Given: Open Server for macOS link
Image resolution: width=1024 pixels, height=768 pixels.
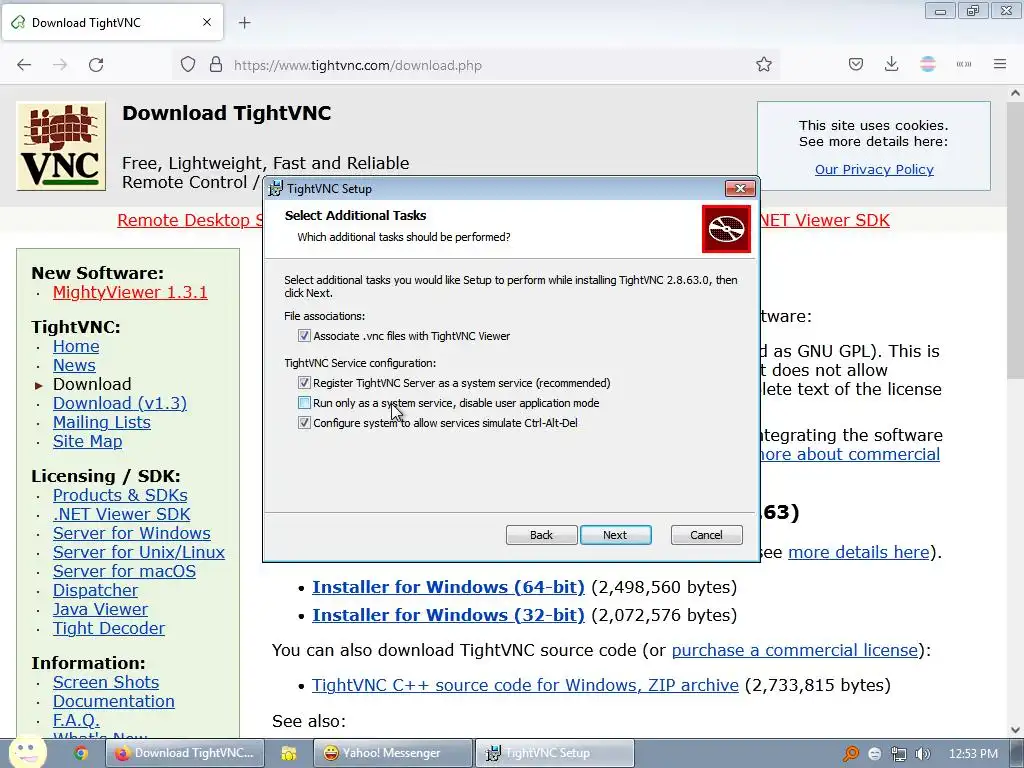Looking at the screenshot, I should click(x=124, y=571).
